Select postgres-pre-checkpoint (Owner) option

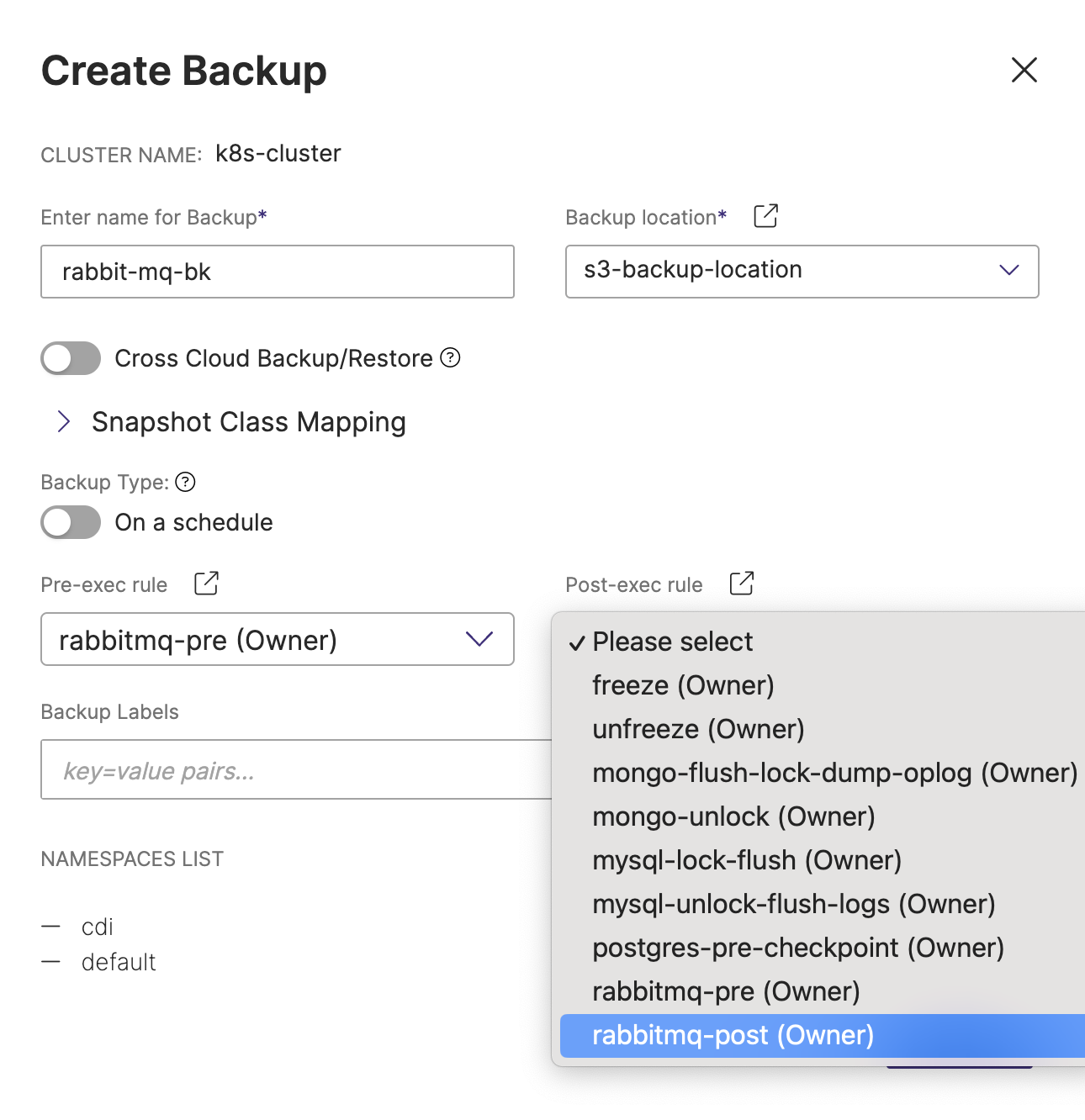click(798, 948)
